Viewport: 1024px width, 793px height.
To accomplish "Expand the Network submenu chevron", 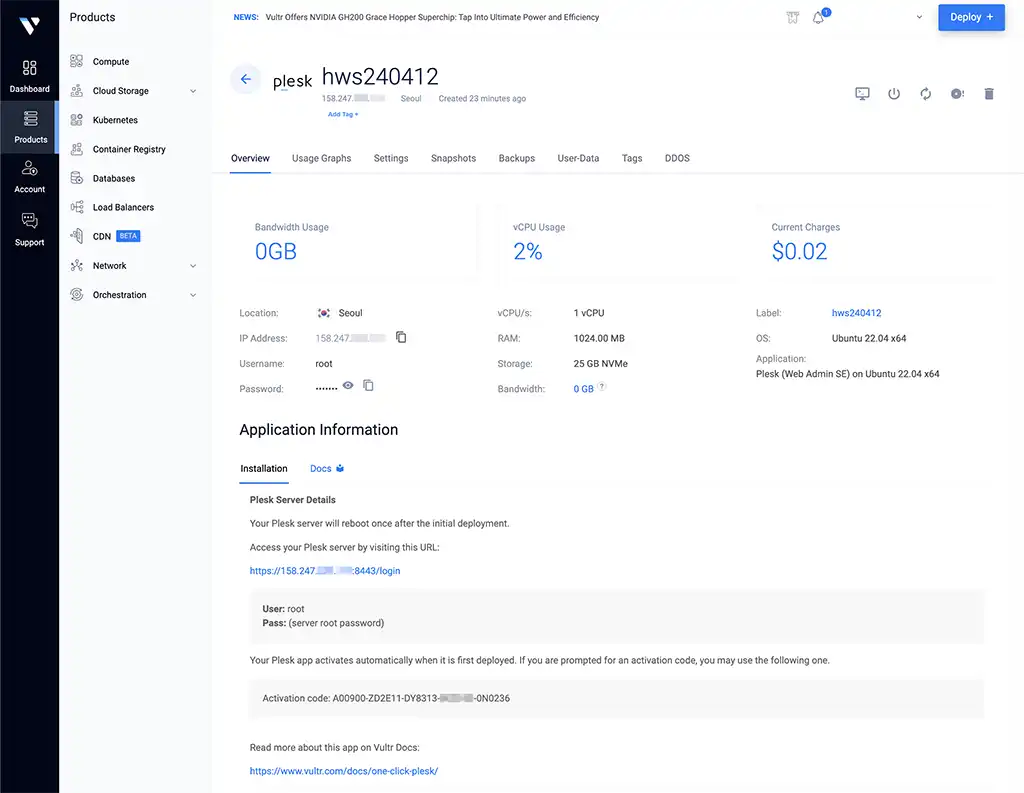I will click(193, 266).
